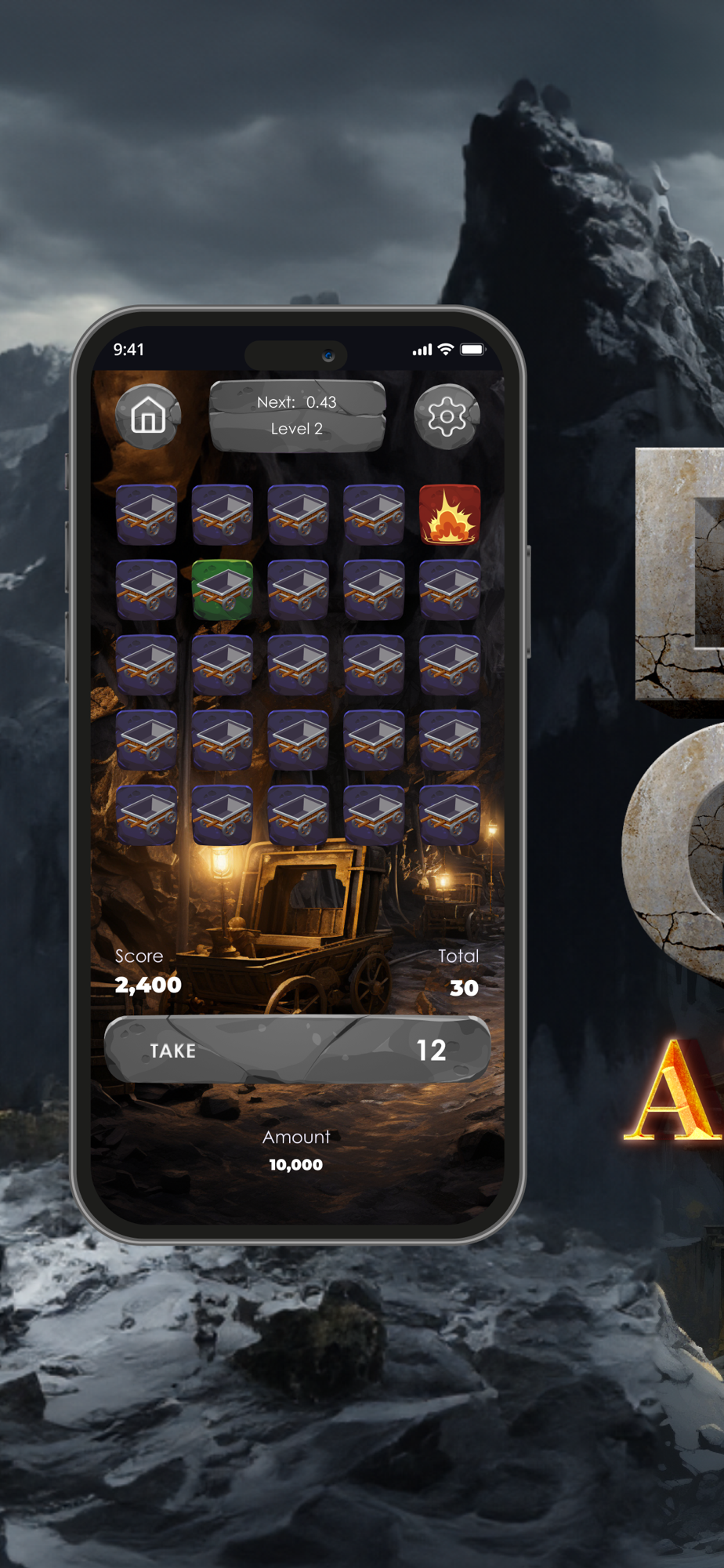Reveal the tile left of the explosion tile
This screenshot has width=724, height=1568.
coord(374,514)
